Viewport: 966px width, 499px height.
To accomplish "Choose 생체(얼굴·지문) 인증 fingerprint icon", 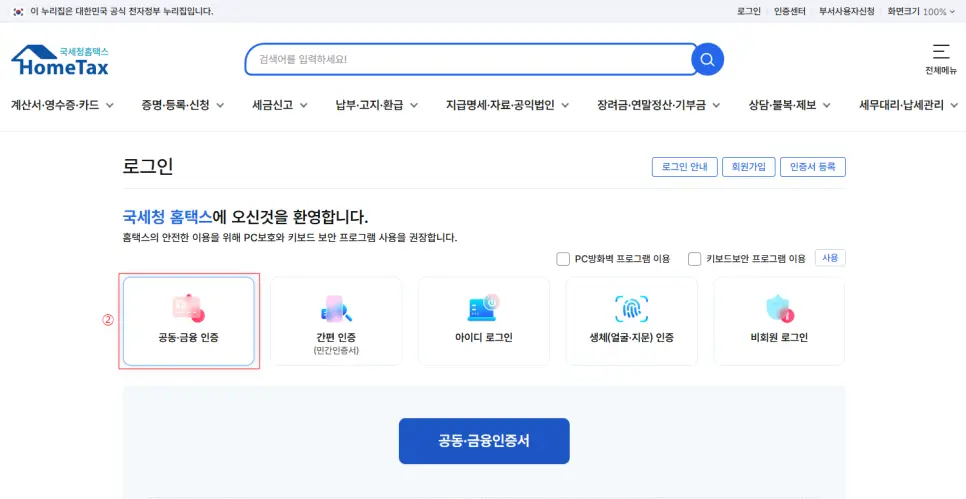I will click(x=631, y=308).
